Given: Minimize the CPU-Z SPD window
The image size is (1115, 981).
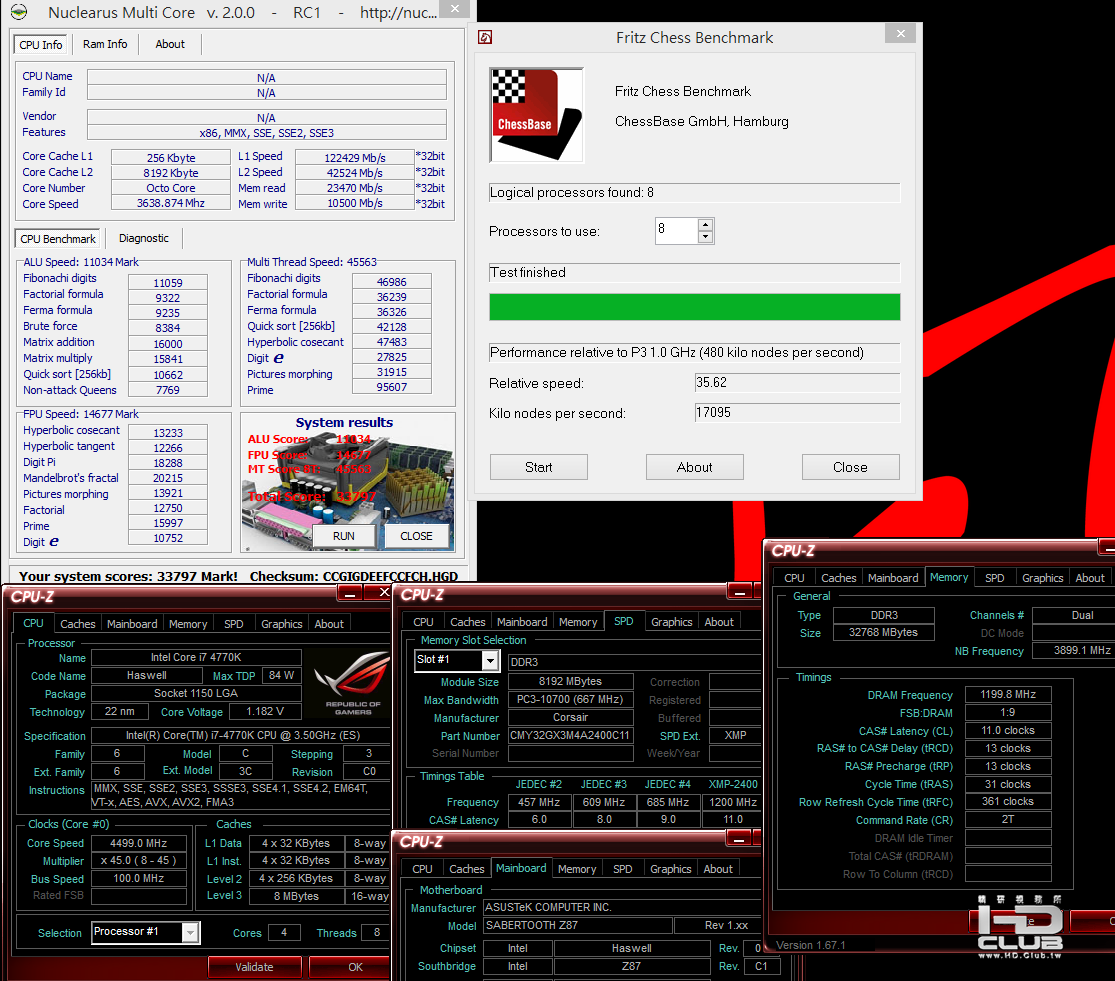Looking at the screenshot, I should point(739,591).
